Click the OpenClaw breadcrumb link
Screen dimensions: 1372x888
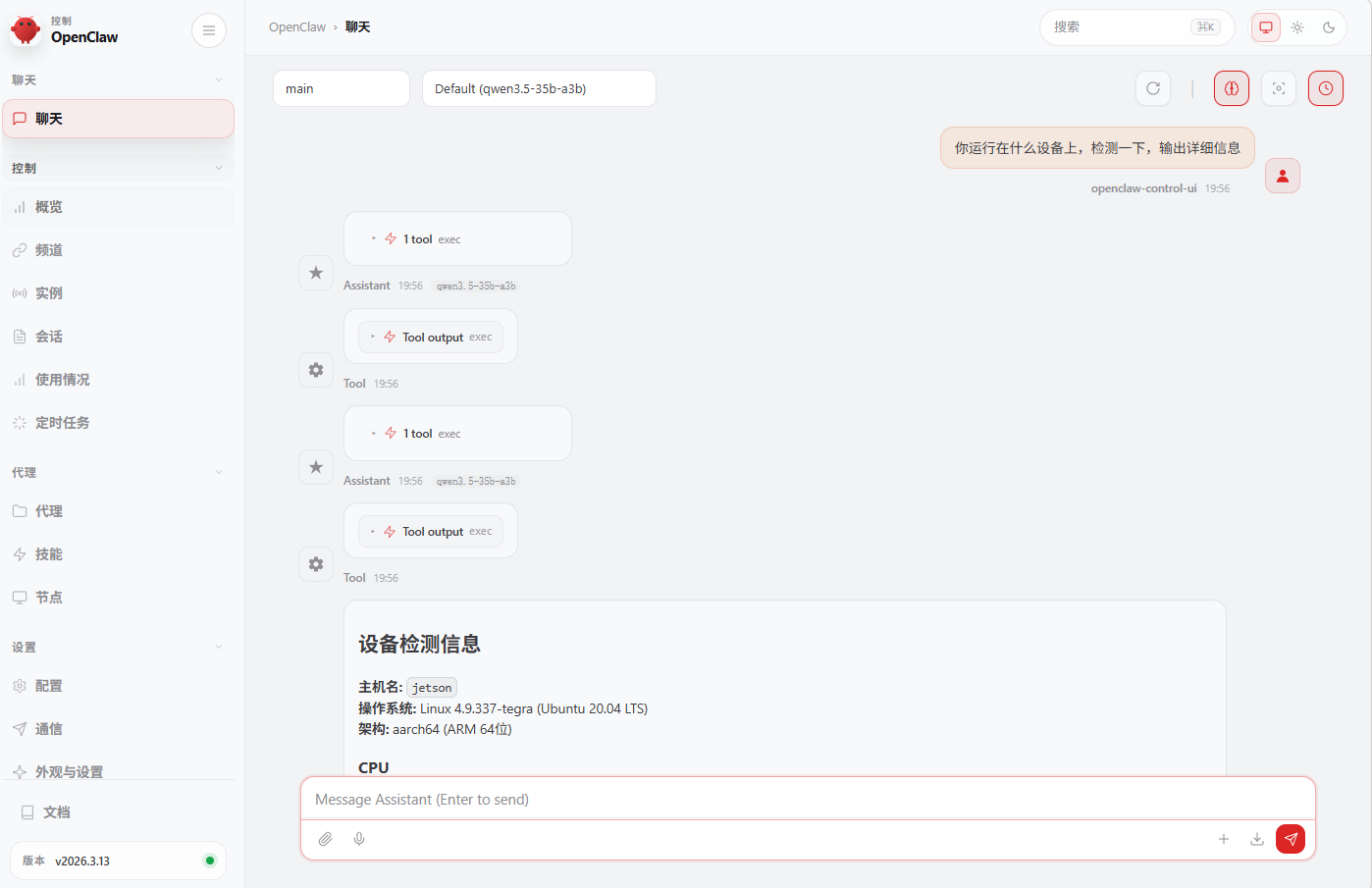[x=296, y=27]
